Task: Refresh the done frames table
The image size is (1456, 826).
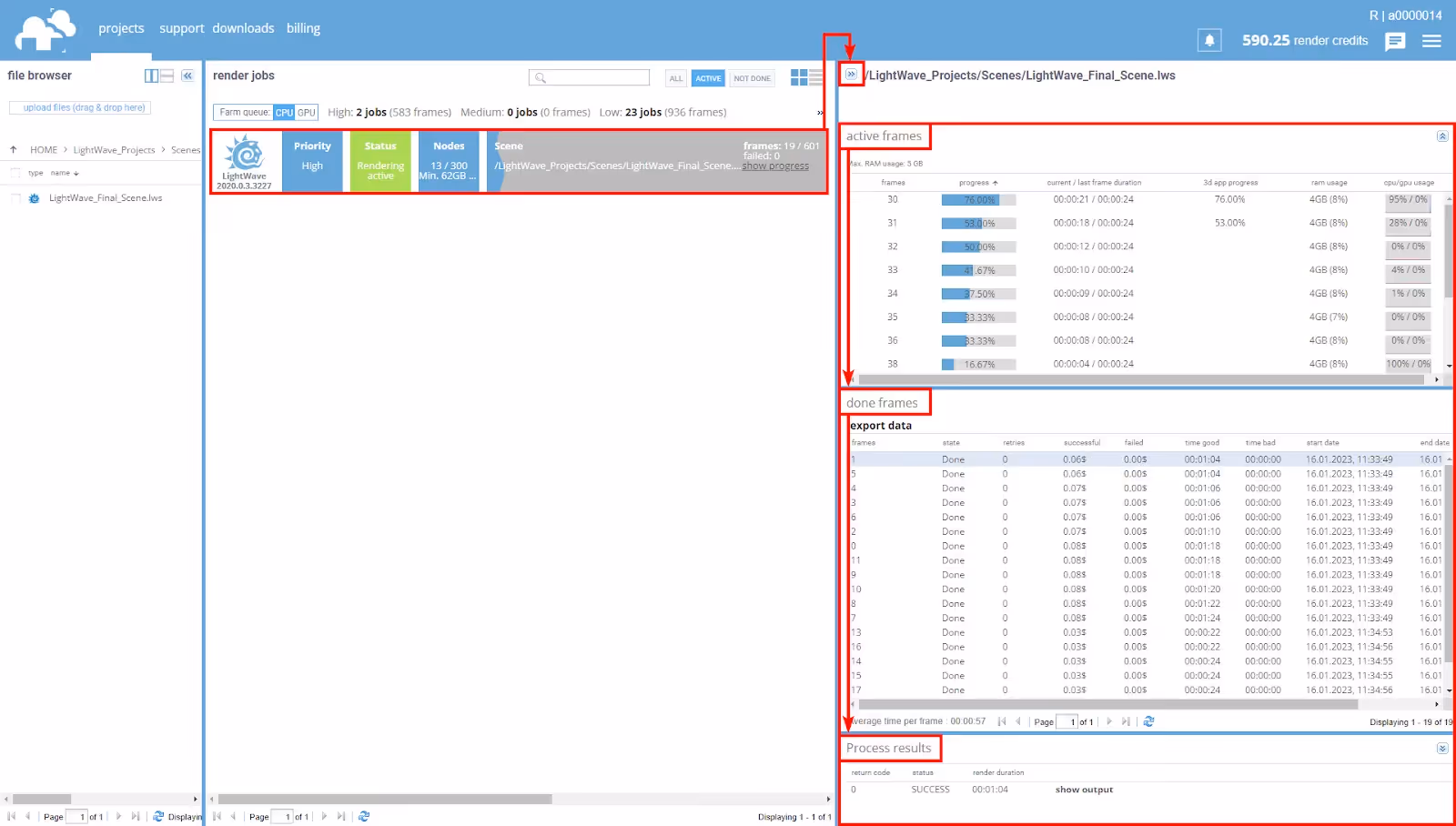Action: point(1149,721)
